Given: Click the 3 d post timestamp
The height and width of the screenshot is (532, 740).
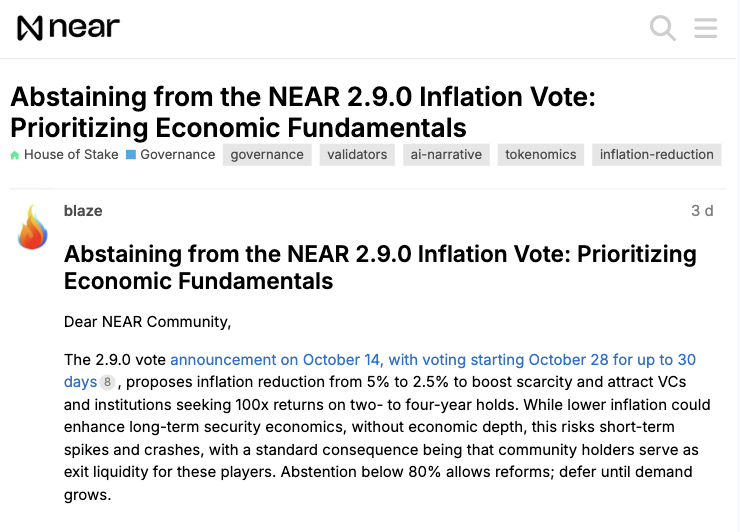Looking at the screenshot, I should coord(702,211).
